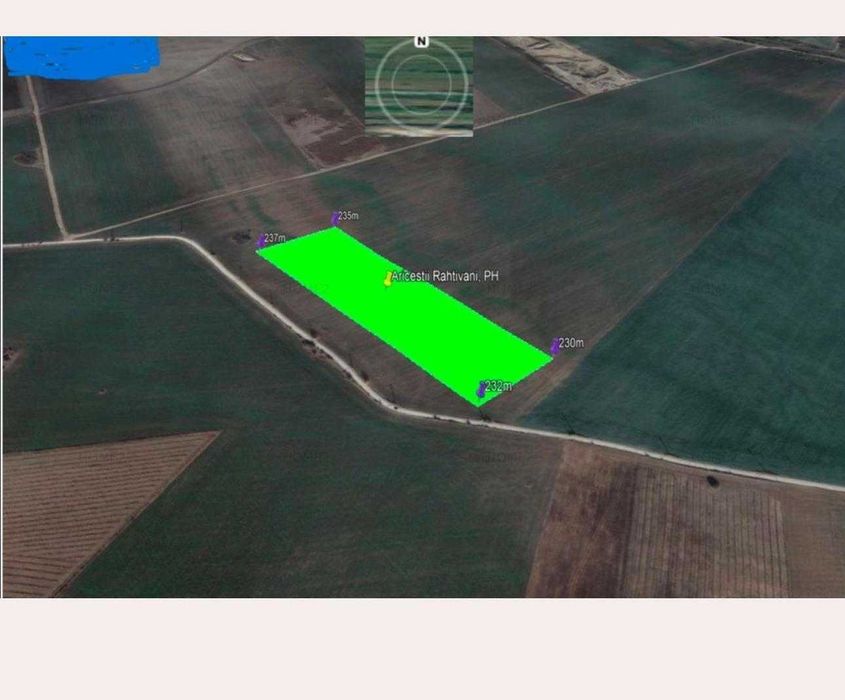Click the '237m' elevation label
This screenshot has height=700, width=845.
[275, 238]
